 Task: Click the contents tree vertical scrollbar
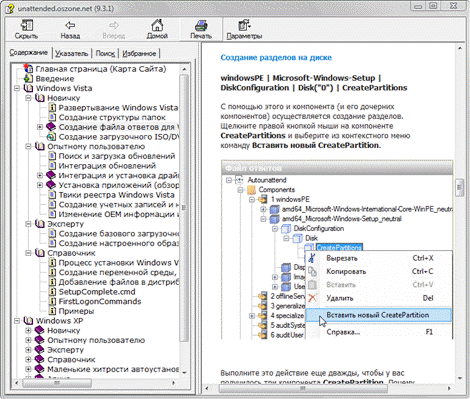(184, 221)
